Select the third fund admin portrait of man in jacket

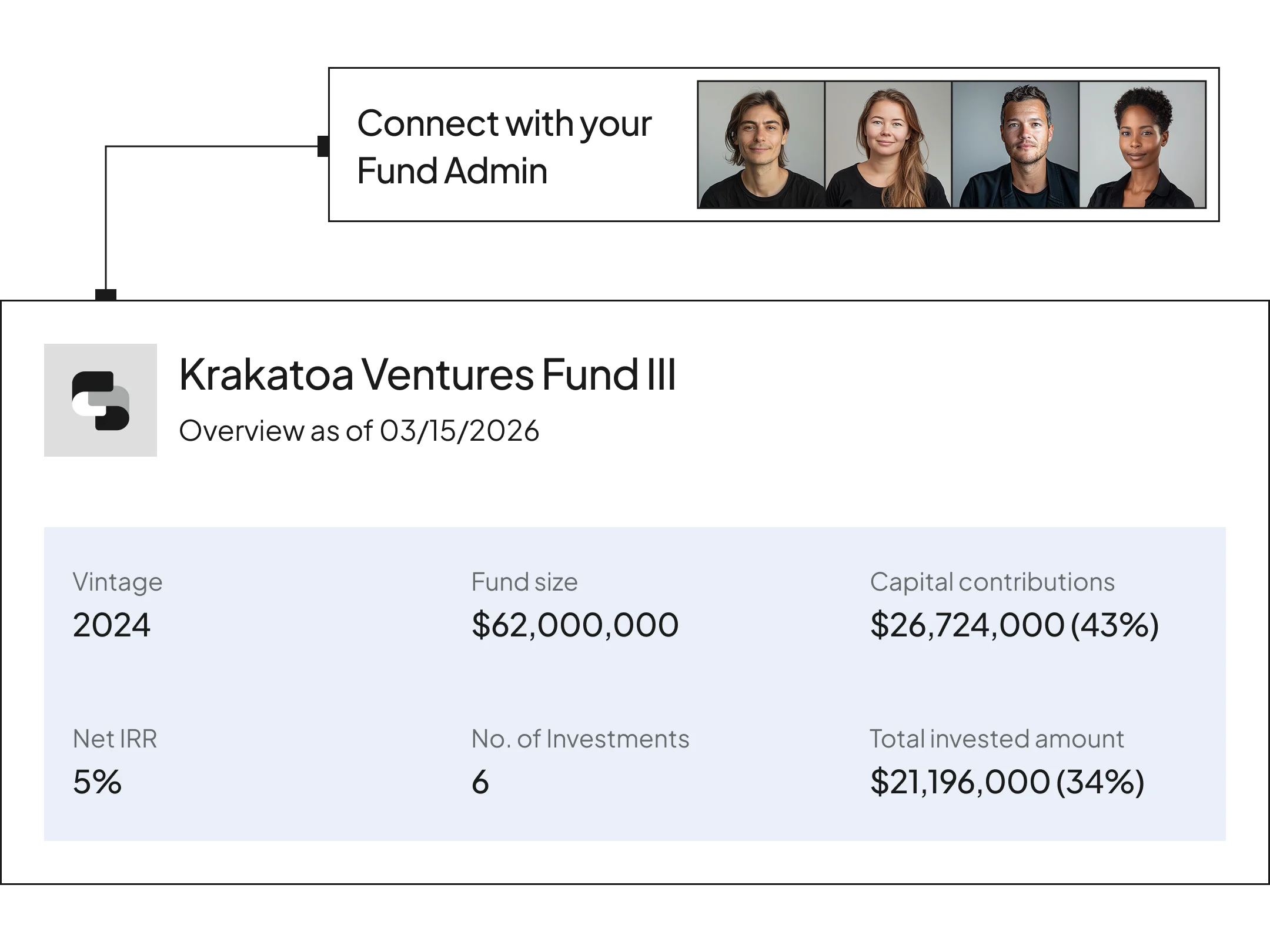tap(1015, 145)
